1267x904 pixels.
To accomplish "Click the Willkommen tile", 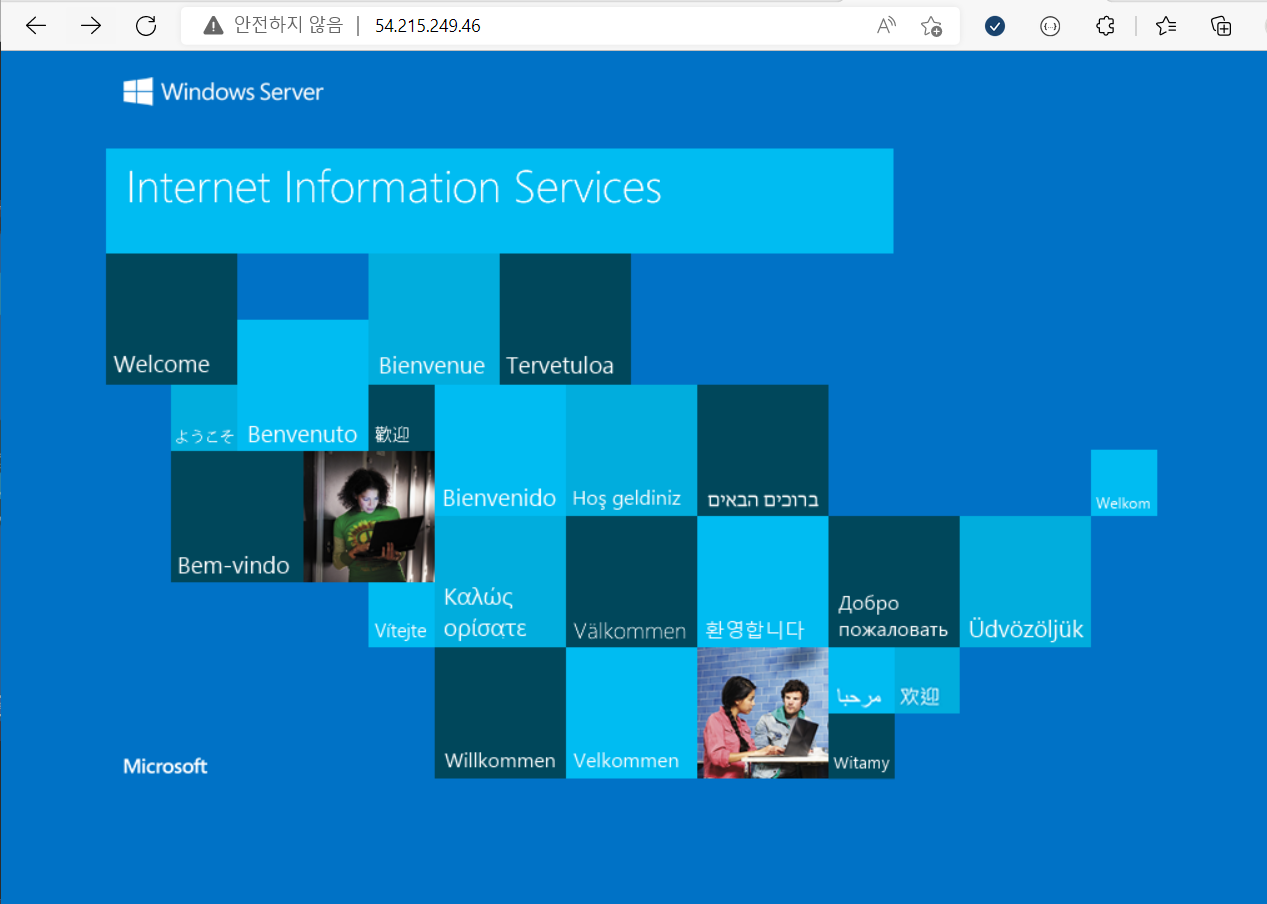I will tap(500, 712).
